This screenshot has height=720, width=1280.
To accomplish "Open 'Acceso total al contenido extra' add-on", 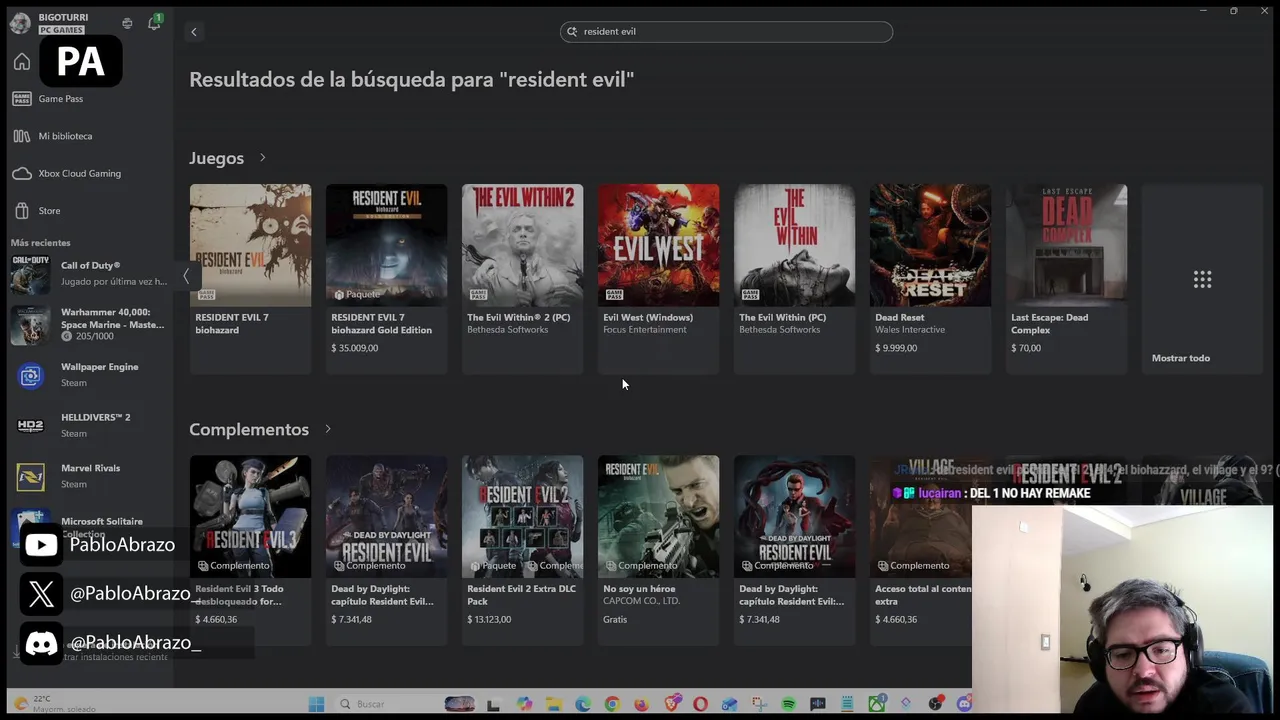I will [x=921, y=550].
